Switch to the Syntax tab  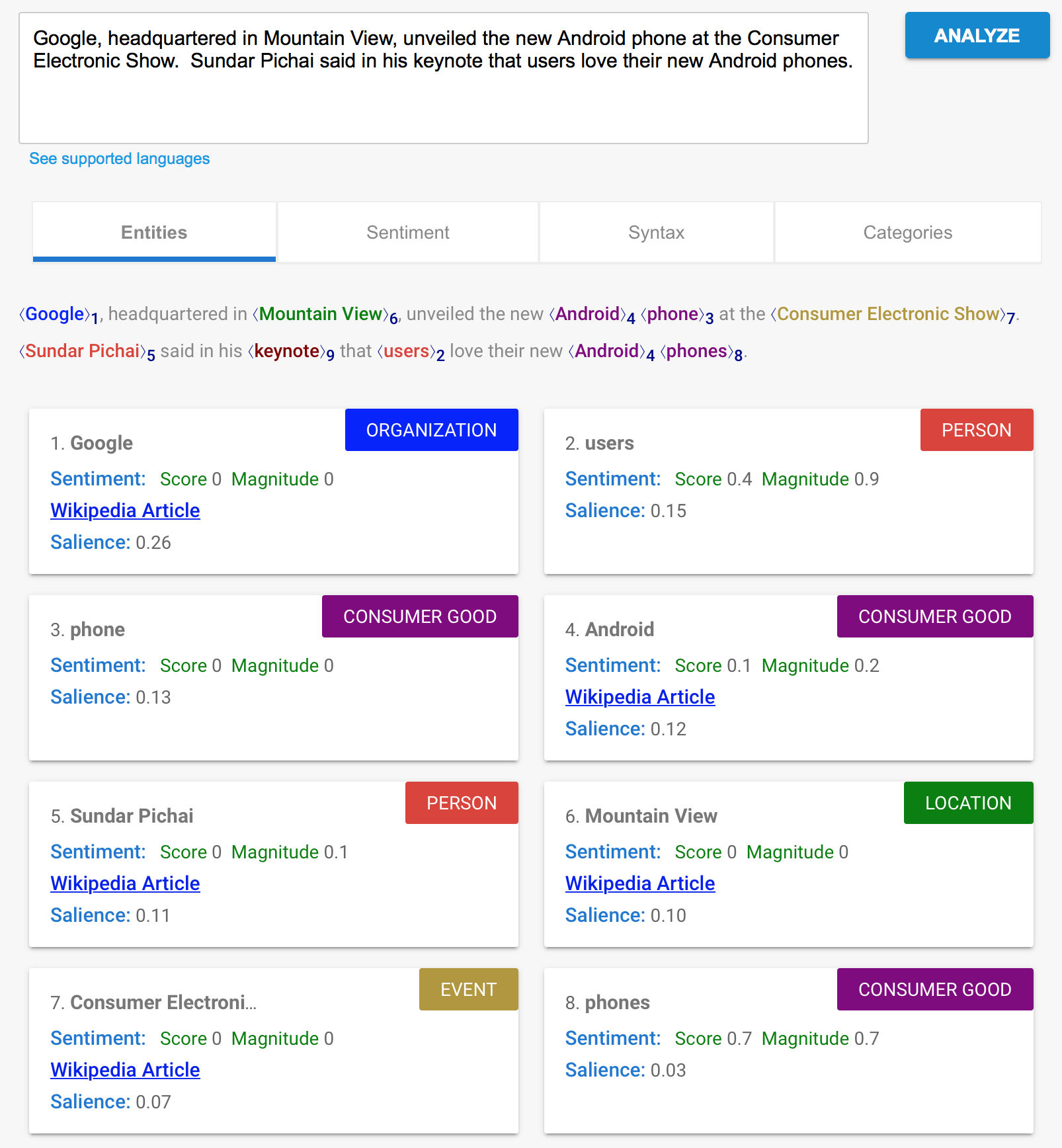click(x=656, y=232)
